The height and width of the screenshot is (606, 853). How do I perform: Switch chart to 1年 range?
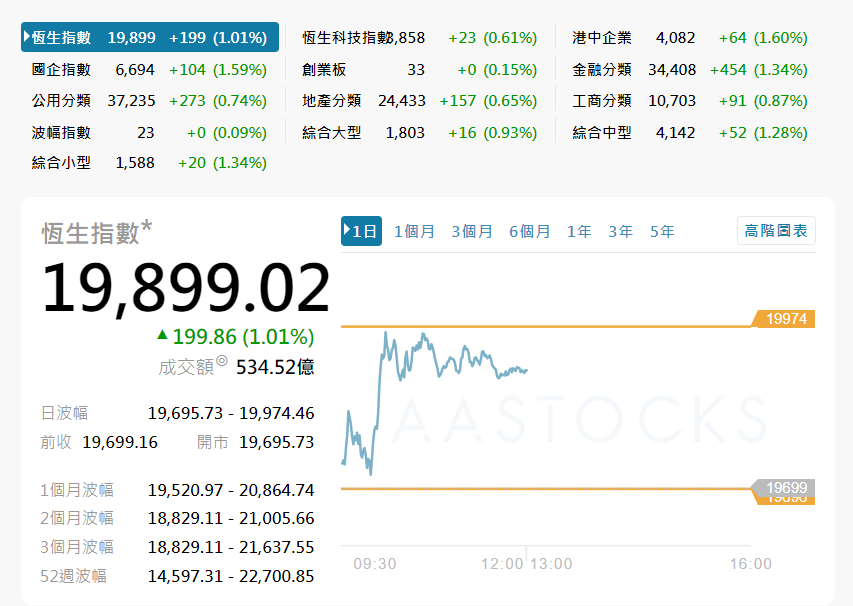(579, 231)
